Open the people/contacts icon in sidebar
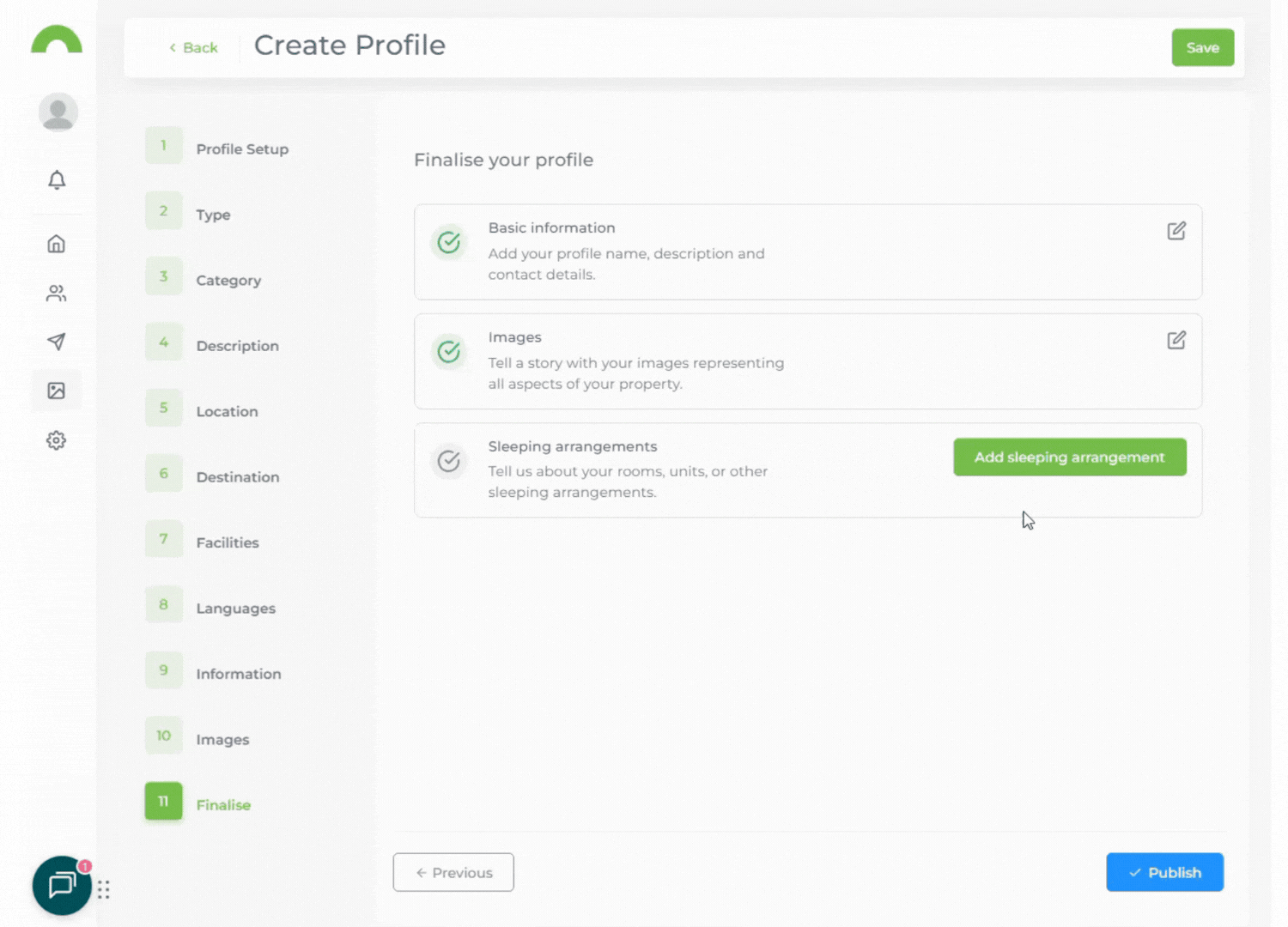 57,294
